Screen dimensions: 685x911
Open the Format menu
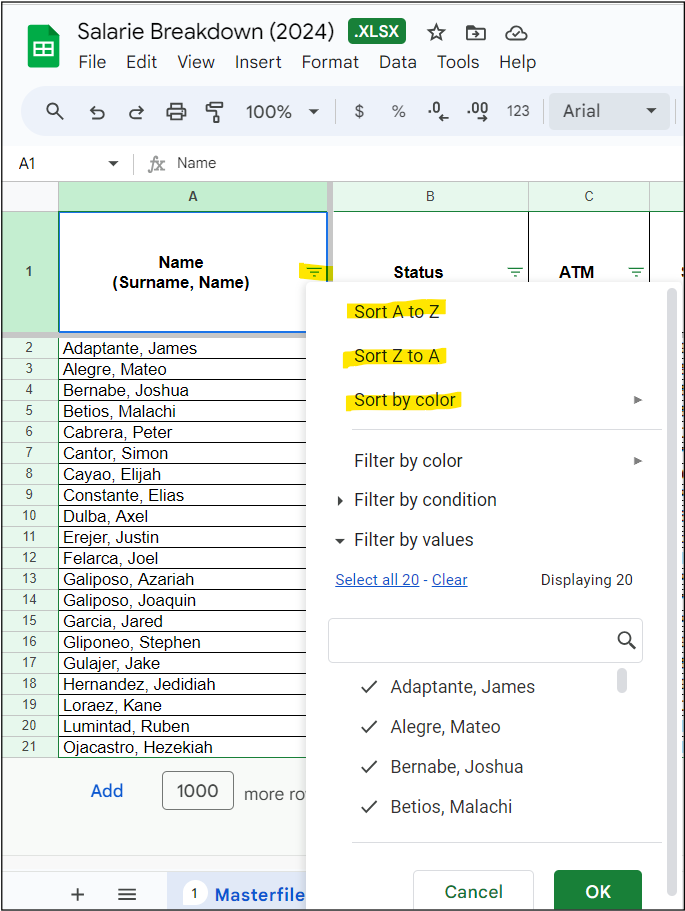coord(330,62)
